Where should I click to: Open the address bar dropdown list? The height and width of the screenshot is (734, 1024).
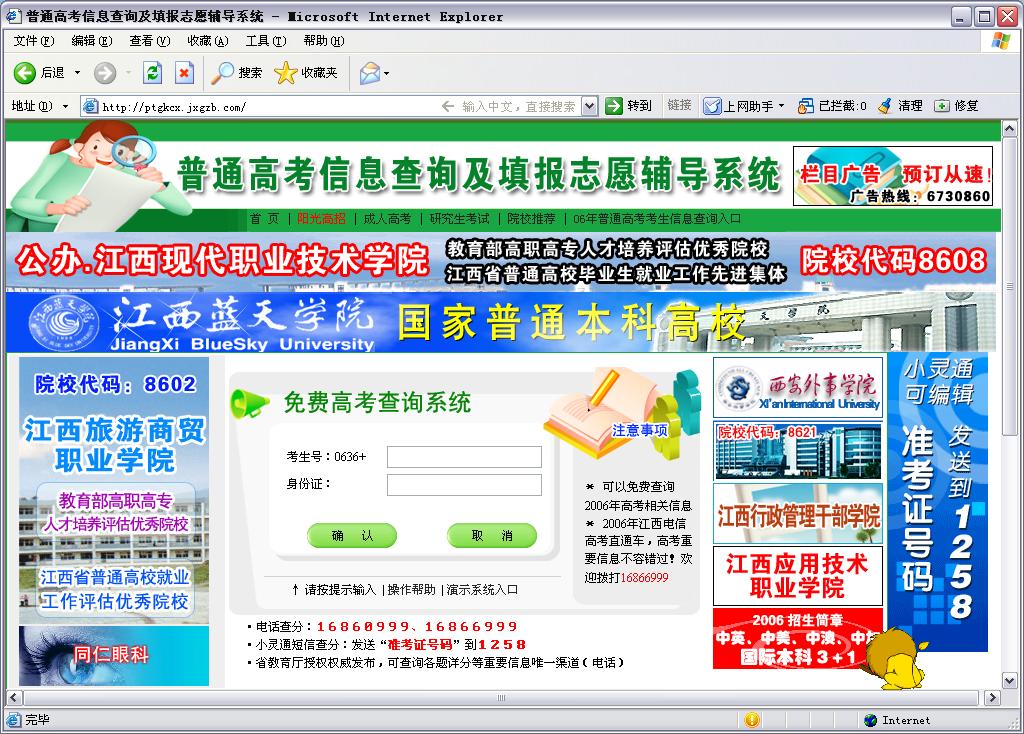tap(589, 106)
